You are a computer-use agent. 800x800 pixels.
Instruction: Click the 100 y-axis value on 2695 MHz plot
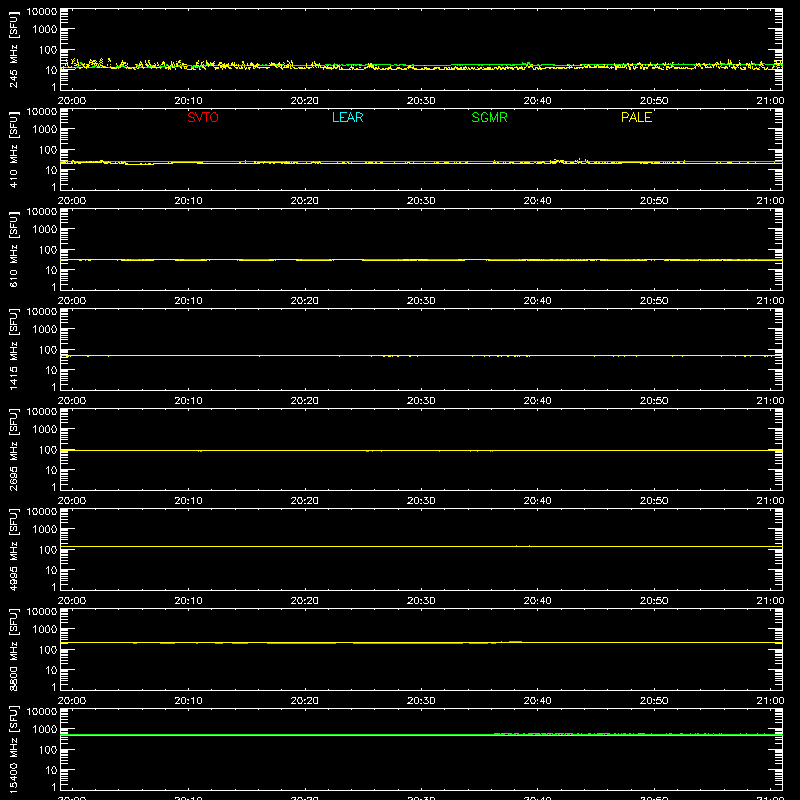click(48, 450)
